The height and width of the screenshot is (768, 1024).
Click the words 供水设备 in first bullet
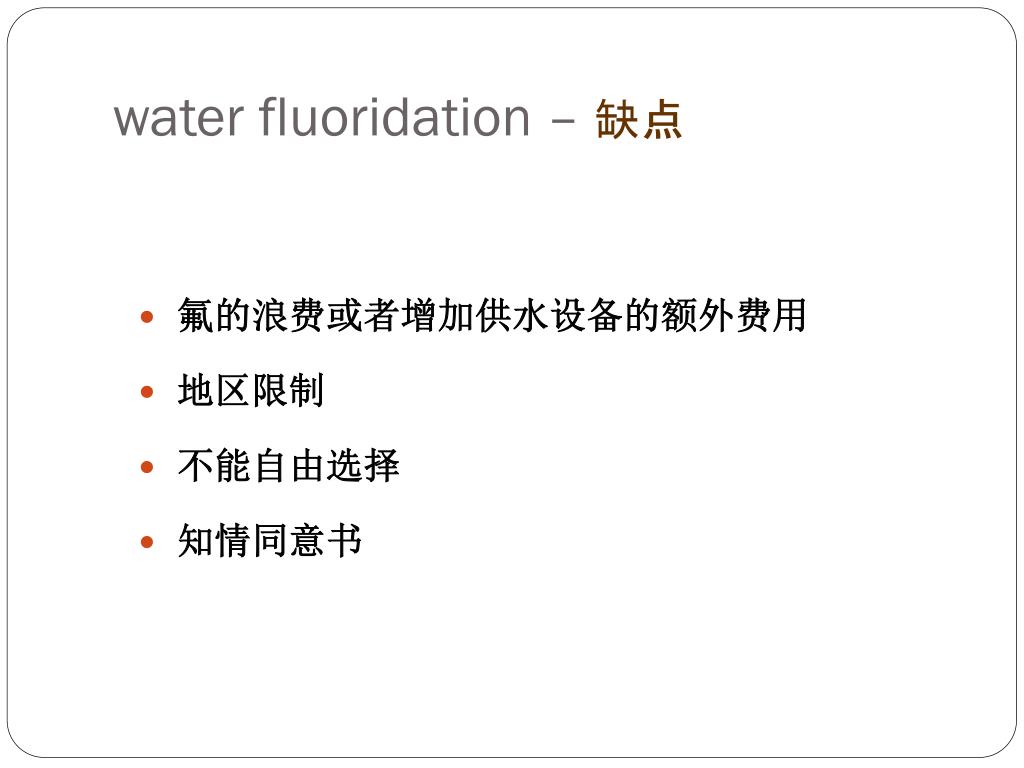[549, 315]
